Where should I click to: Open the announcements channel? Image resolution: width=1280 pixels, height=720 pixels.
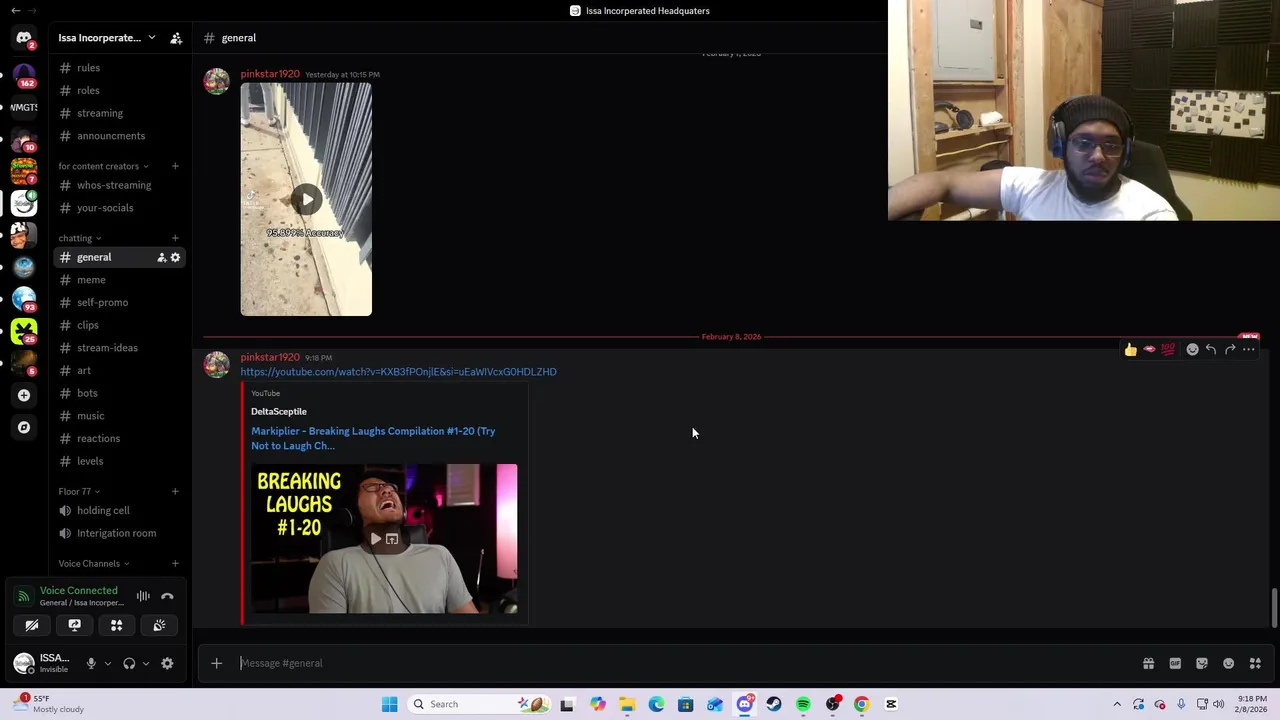point(120,136)
